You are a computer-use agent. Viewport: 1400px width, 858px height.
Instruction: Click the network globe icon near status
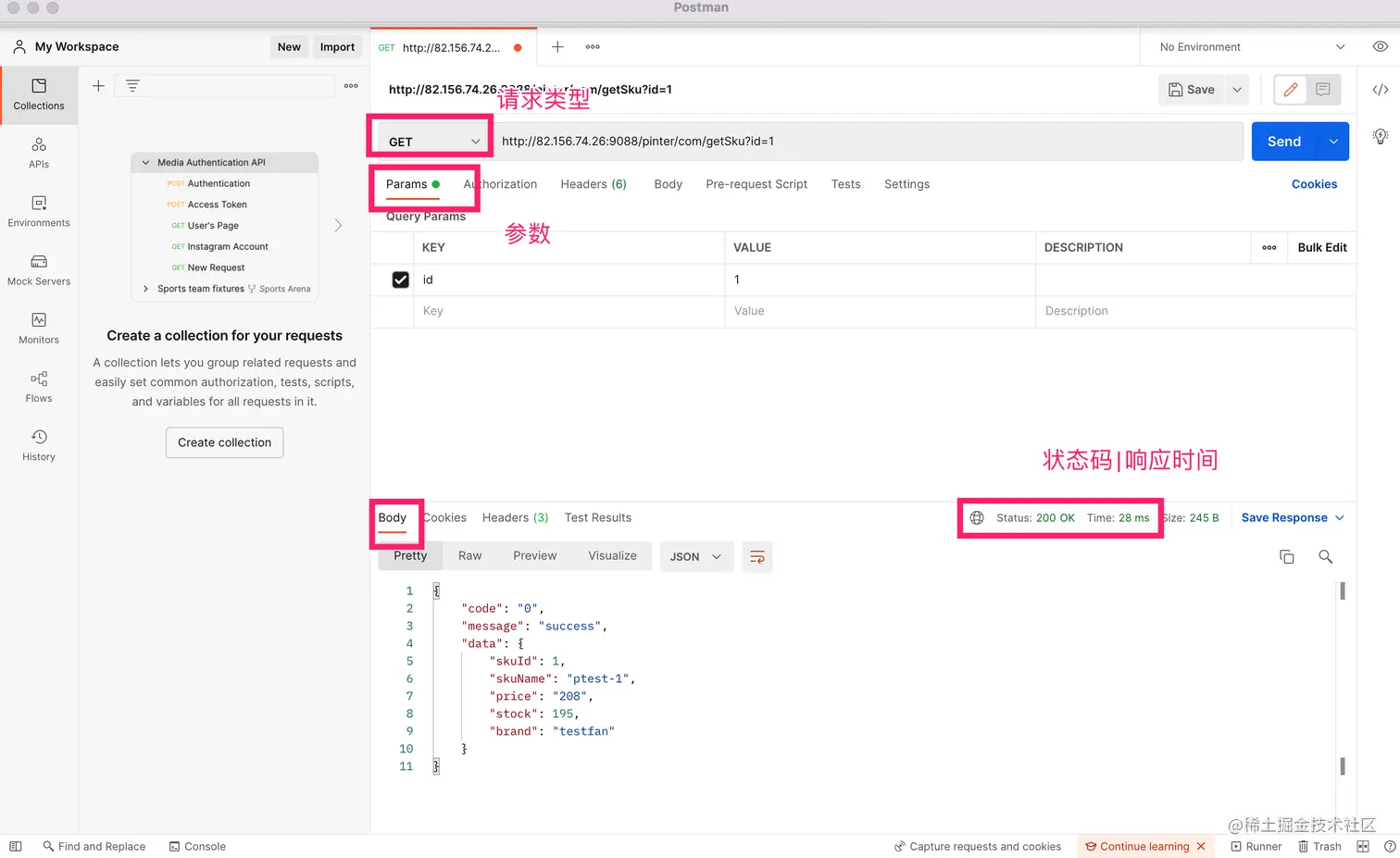[977, 518]
